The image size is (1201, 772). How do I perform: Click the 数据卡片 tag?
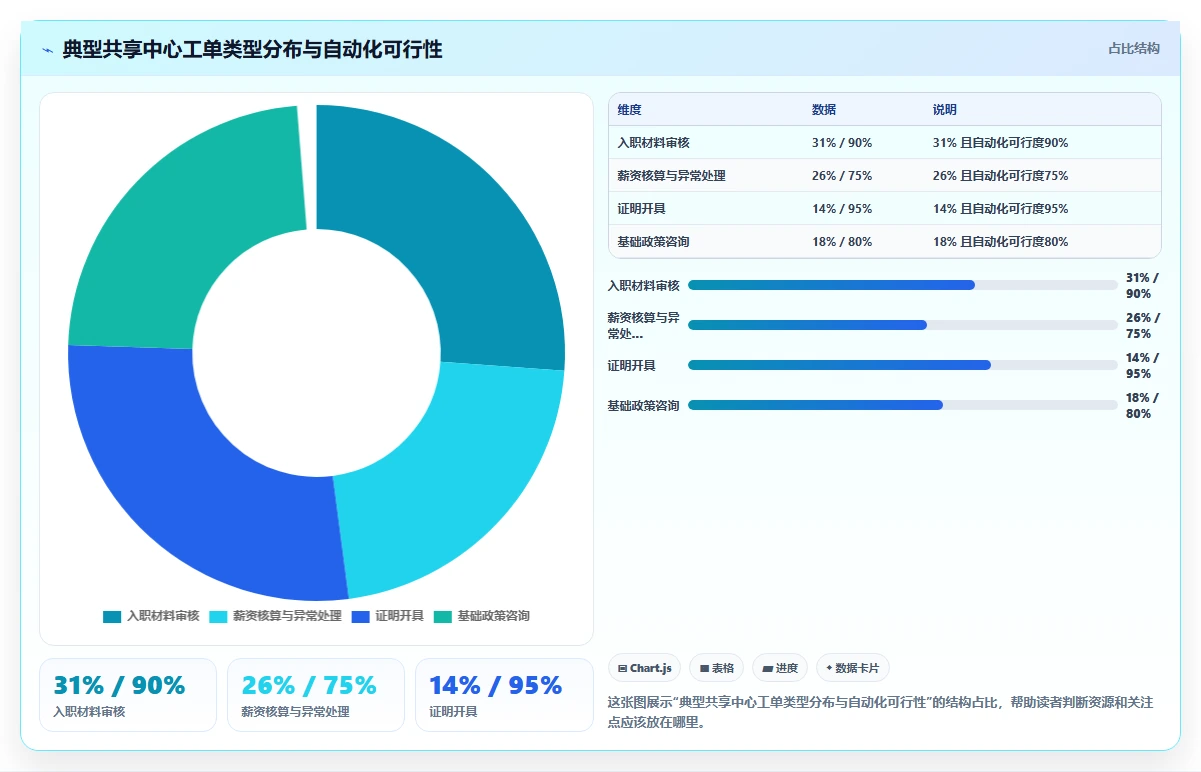pyautogui.click(x=852, y=668)
